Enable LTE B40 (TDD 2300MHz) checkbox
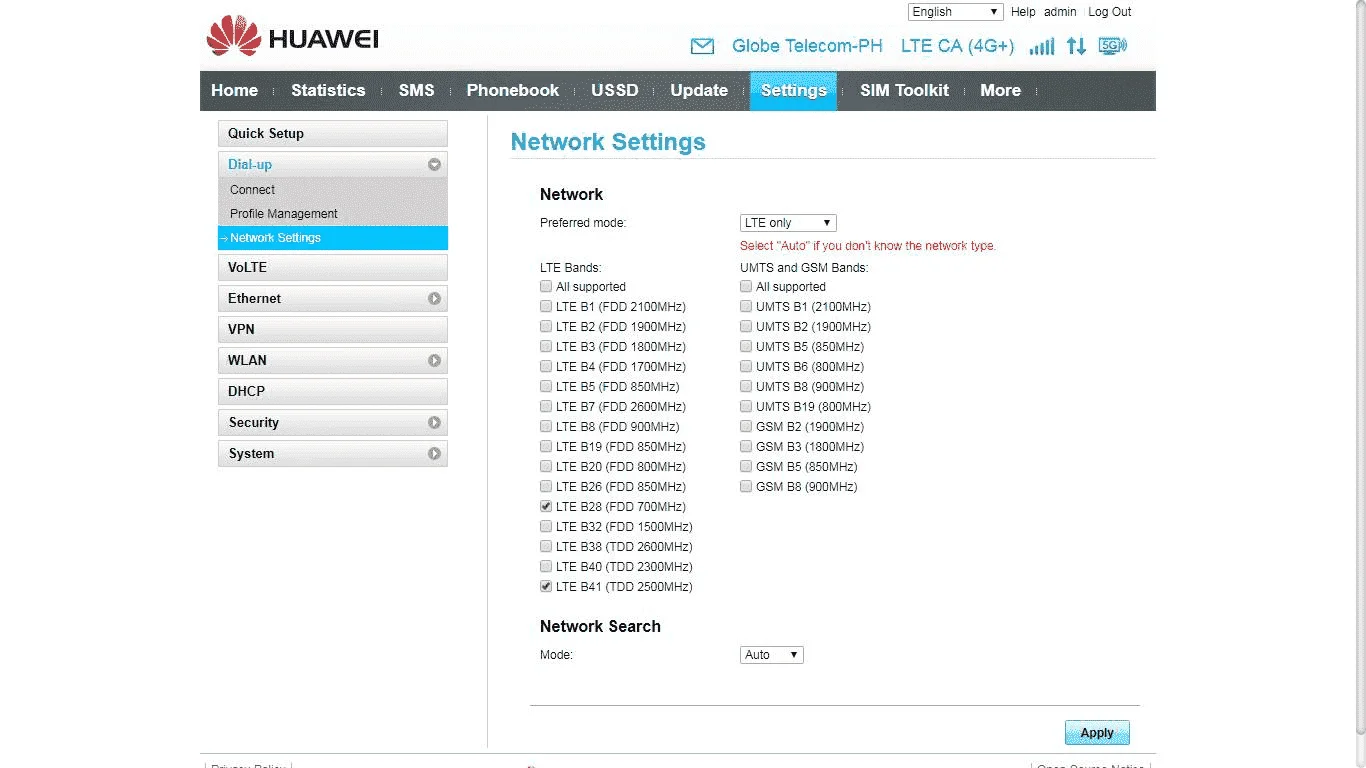This screenshot has width=1366, height=768. pyautogui.click(x=546, y=567)
